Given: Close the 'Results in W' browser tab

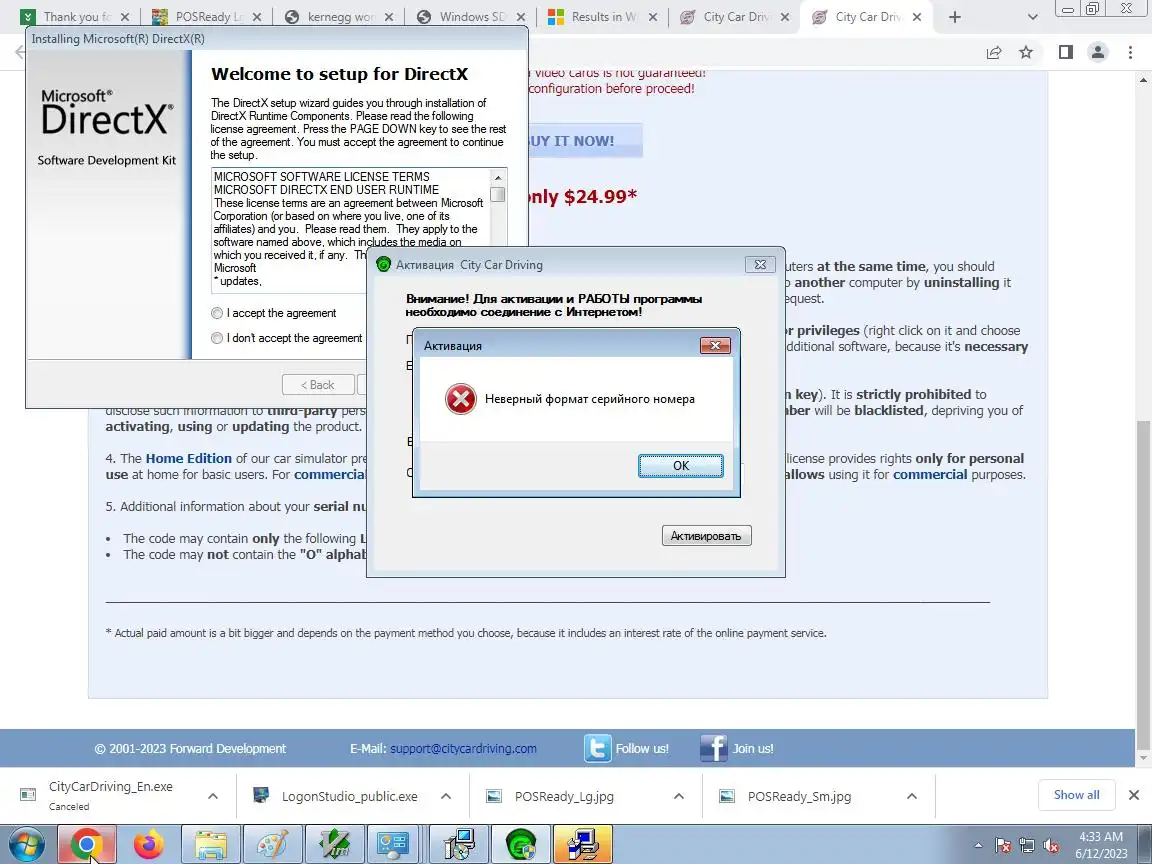Looking at the screenshot, I should pos(652,17).
